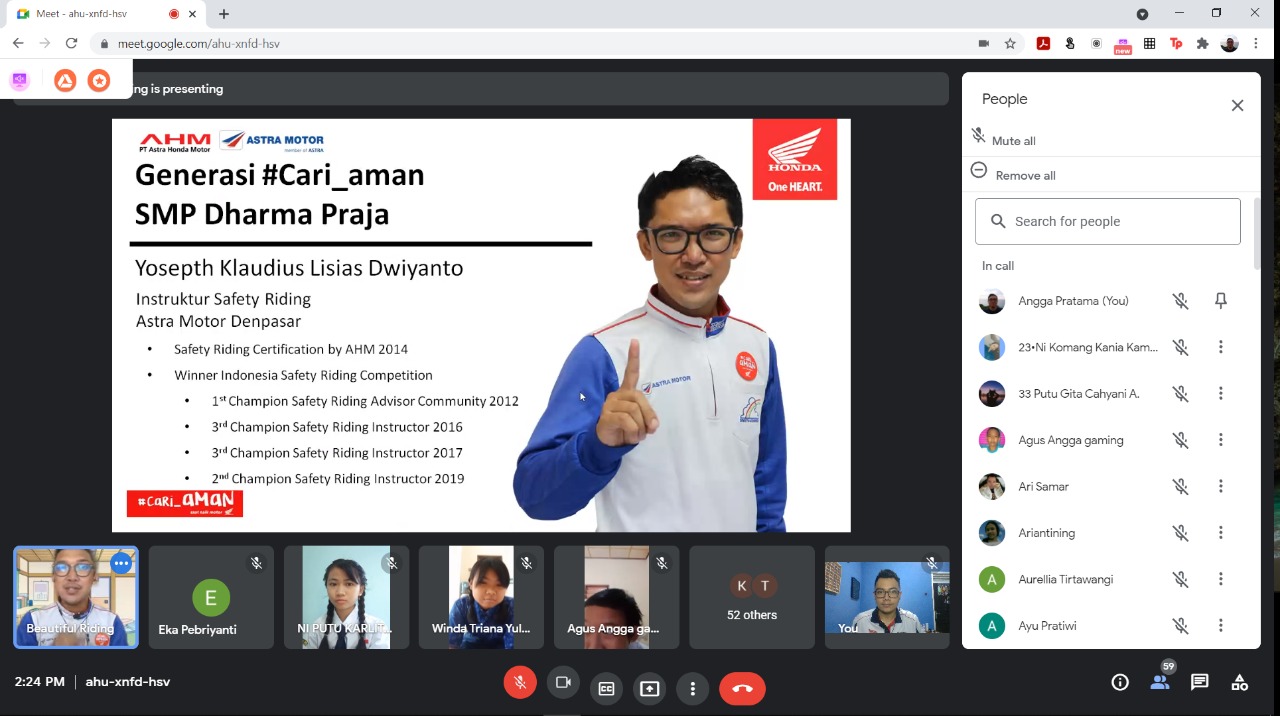Open a new browser tab
This screenshot has height=716, width=1280.
[x=224, y=14]
